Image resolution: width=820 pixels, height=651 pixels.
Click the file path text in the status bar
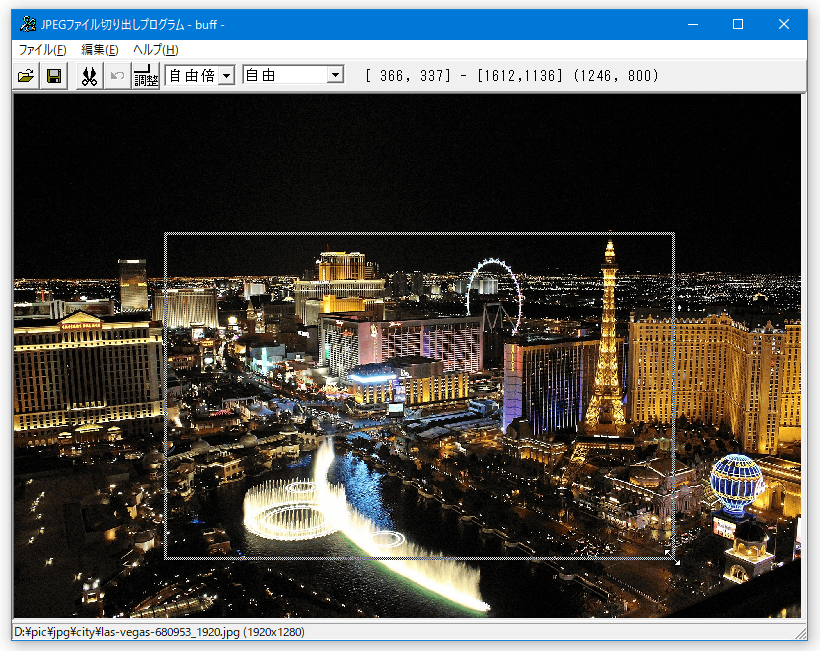[159, 632]
